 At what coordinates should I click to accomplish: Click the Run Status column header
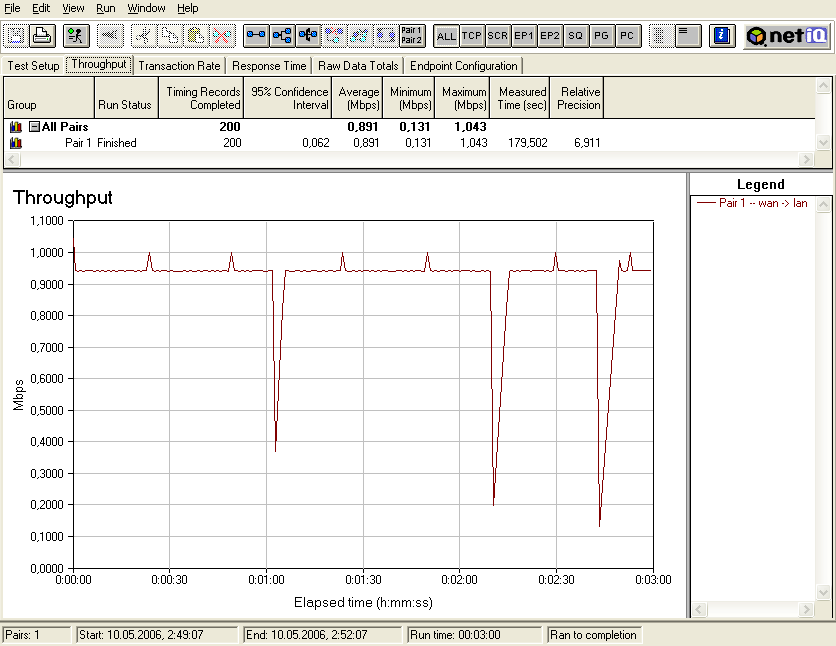coord(126,98)
